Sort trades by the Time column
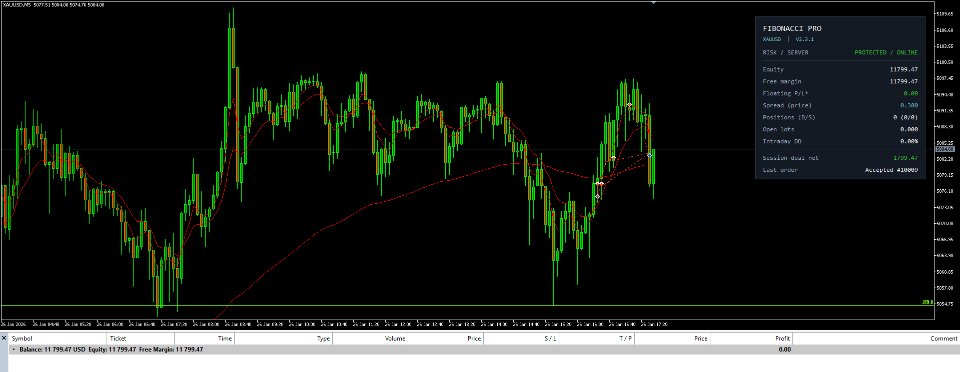This screenshot has width=960, height=372. [x=225, y=338]
